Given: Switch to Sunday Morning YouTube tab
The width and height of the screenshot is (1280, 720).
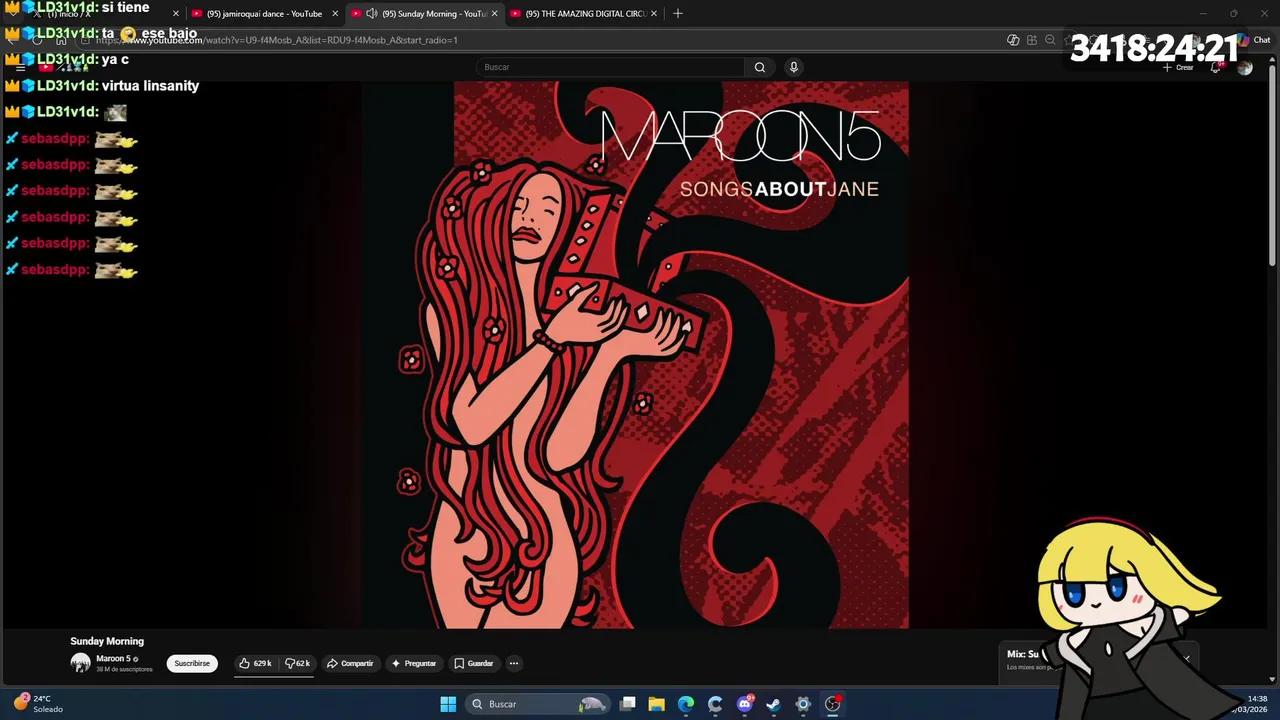Looking at the screenshot, I should click(x=425, y=14).
